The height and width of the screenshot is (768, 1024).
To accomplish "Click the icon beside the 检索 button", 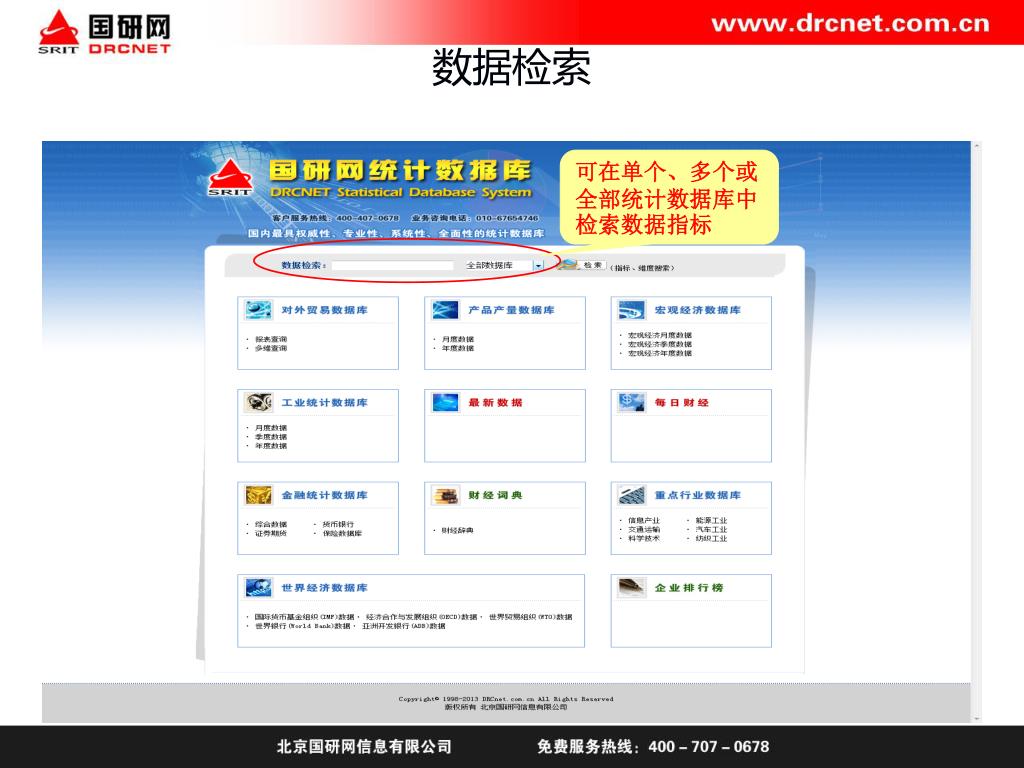I will 568,264.
